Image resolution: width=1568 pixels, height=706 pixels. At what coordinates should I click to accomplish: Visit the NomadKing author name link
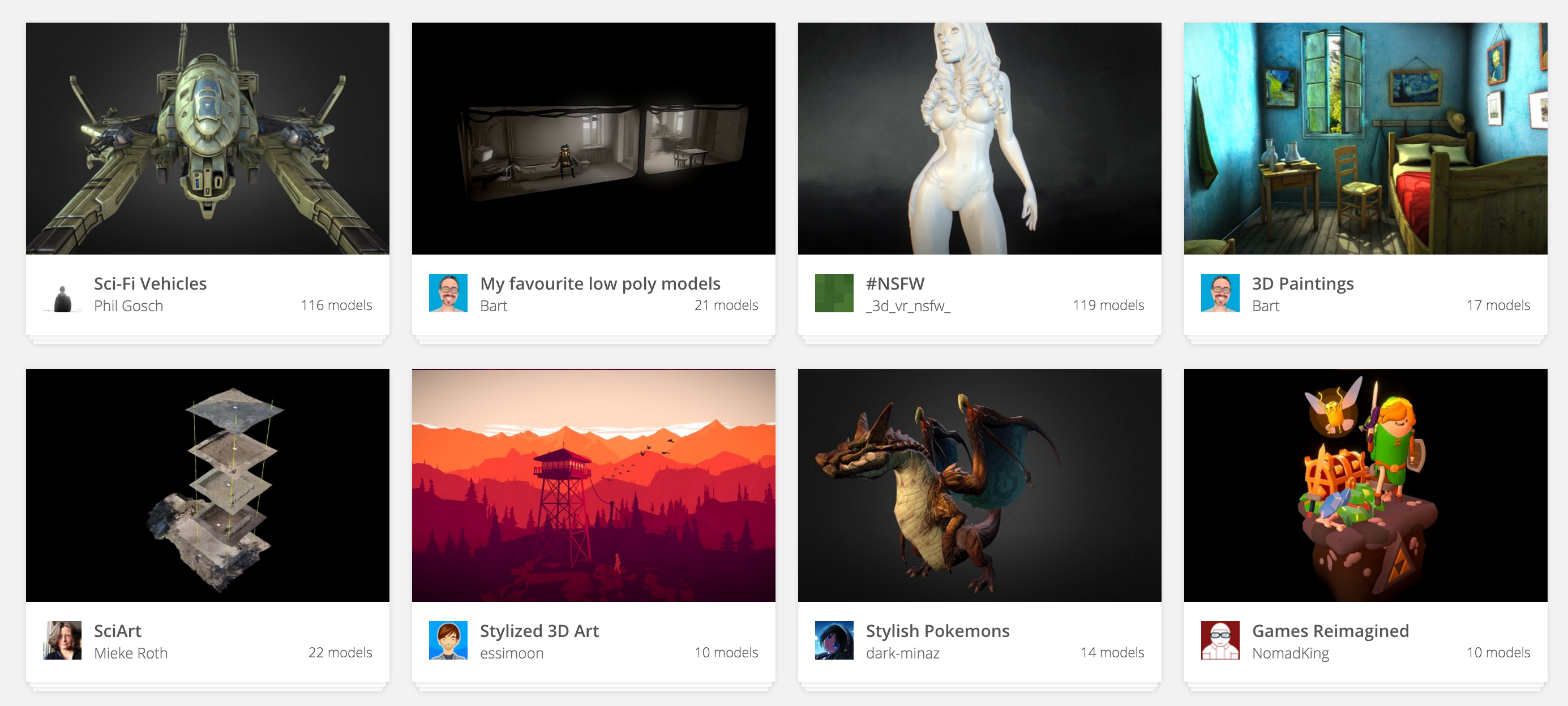tap(1291, 653)
